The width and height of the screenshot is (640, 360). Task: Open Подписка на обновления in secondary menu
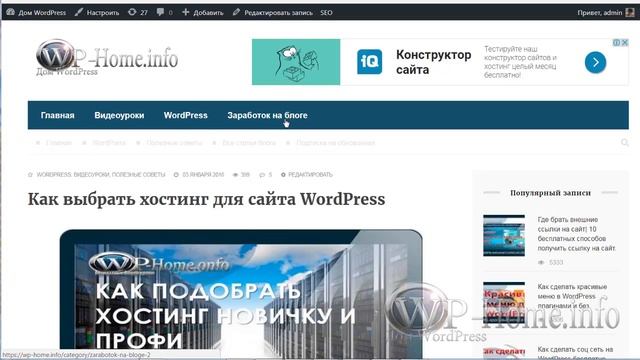(336, 143)
